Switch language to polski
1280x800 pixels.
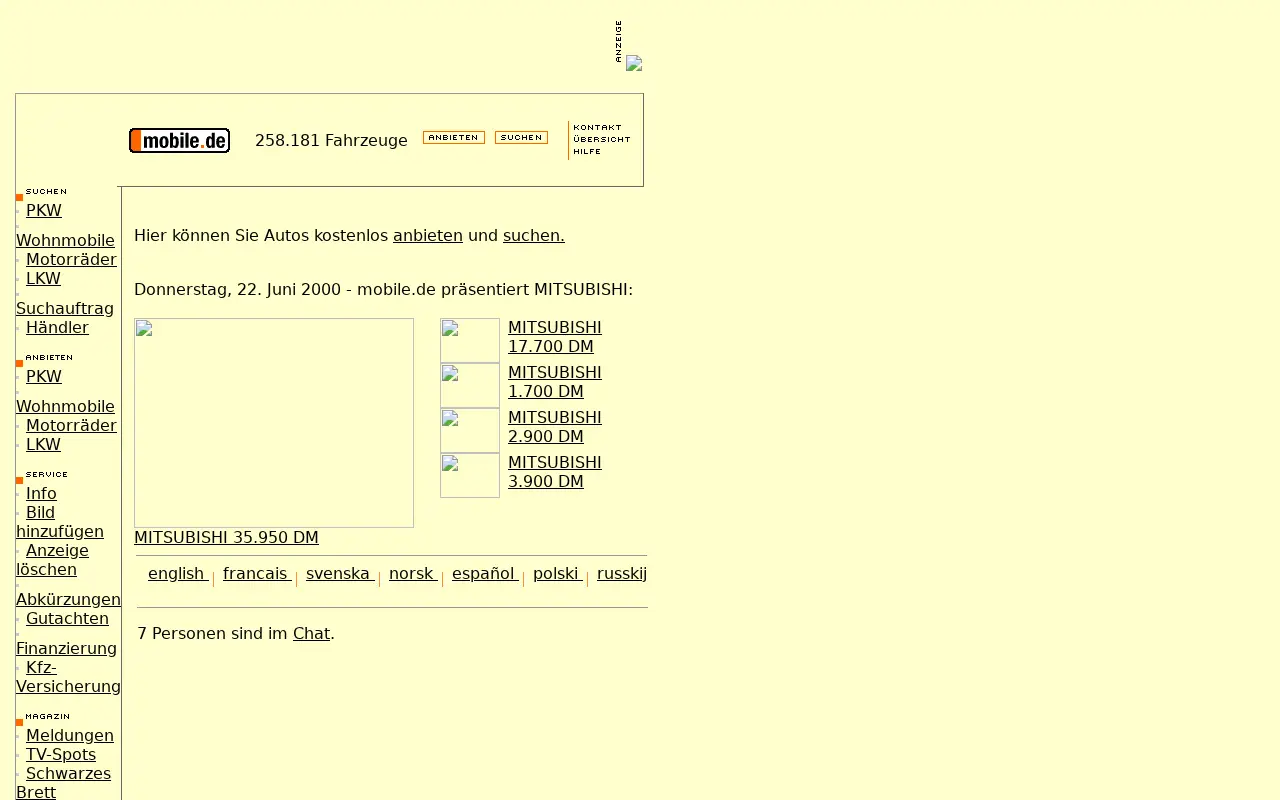click(x=558, y=574)
